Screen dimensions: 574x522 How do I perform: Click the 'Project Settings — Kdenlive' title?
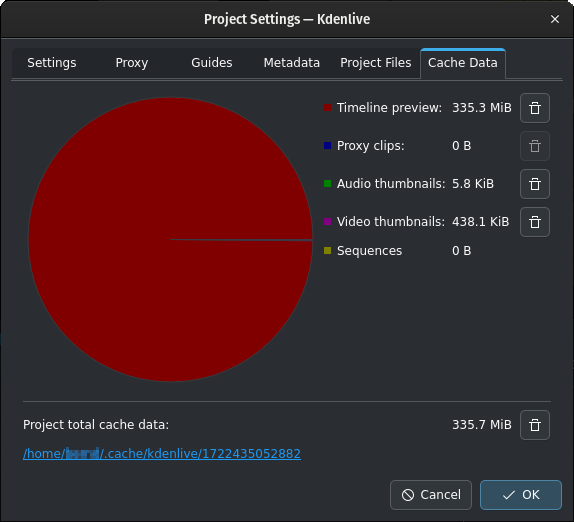click(287, 19)
